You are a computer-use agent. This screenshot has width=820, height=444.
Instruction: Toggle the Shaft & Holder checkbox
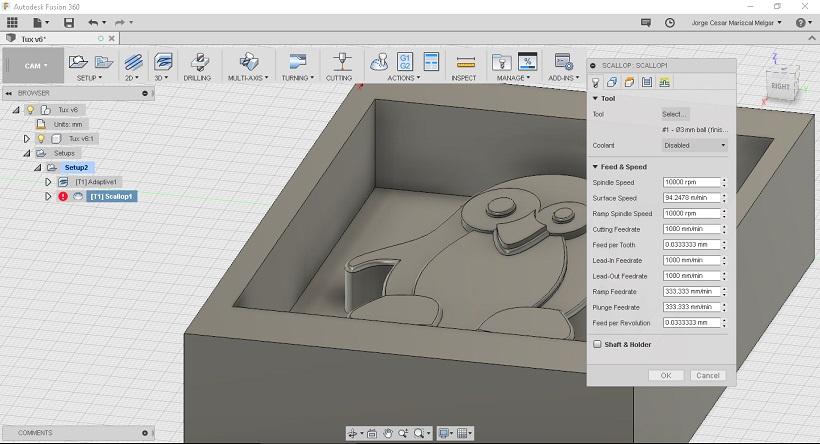(597, 344)
